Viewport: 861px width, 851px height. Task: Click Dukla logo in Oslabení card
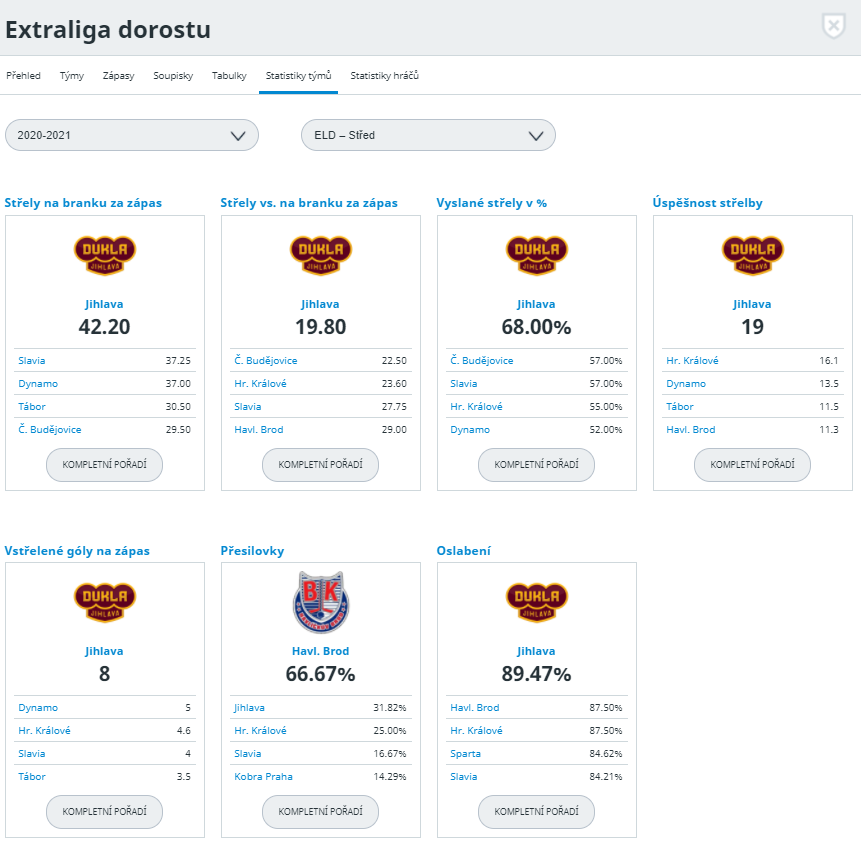pyautogui.click(x=536, y=603)
